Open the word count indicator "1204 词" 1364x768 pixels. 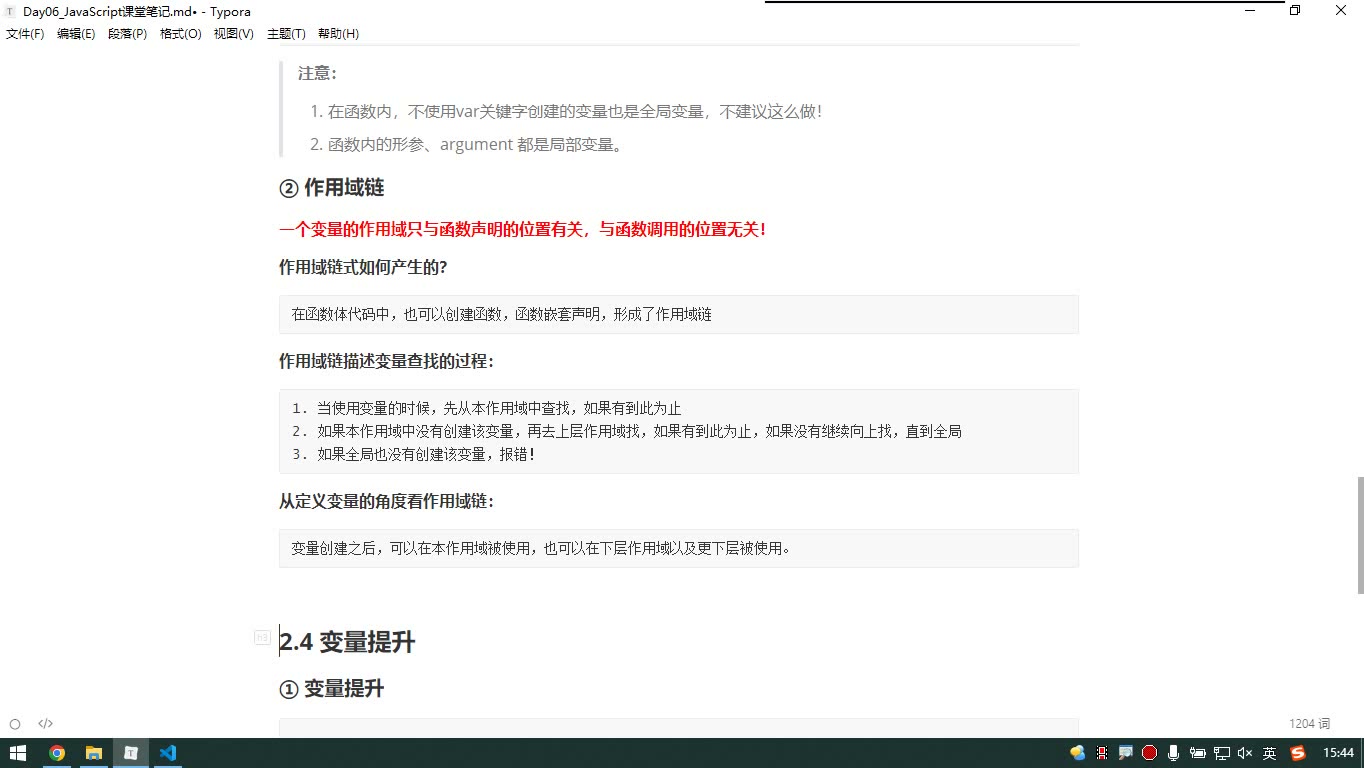coord(1309,724)
